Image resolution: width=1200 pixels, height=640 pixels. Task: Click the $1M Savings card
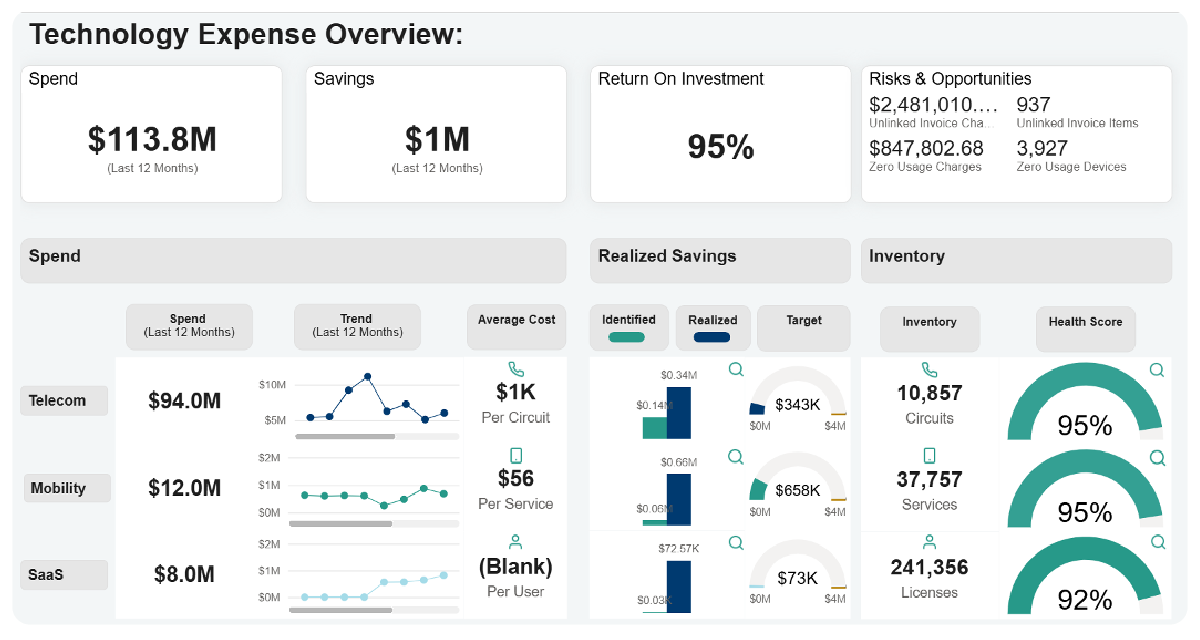point(437,134)
